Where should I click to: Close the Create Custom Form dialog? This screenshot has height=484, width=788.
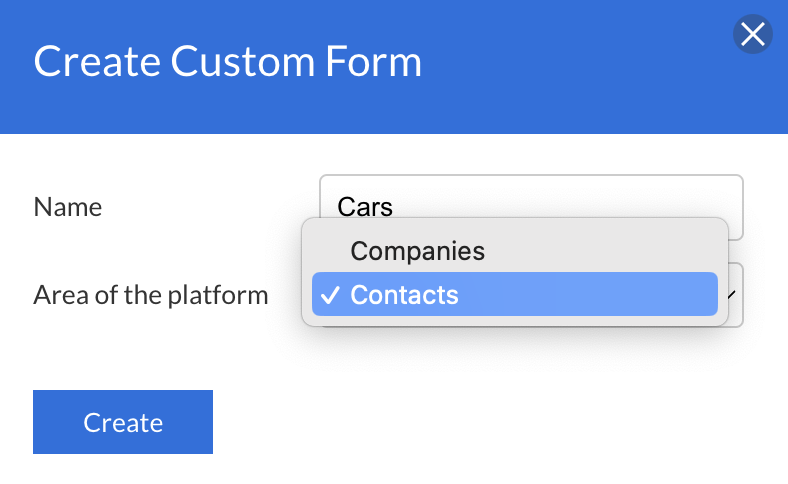(752, 35)
